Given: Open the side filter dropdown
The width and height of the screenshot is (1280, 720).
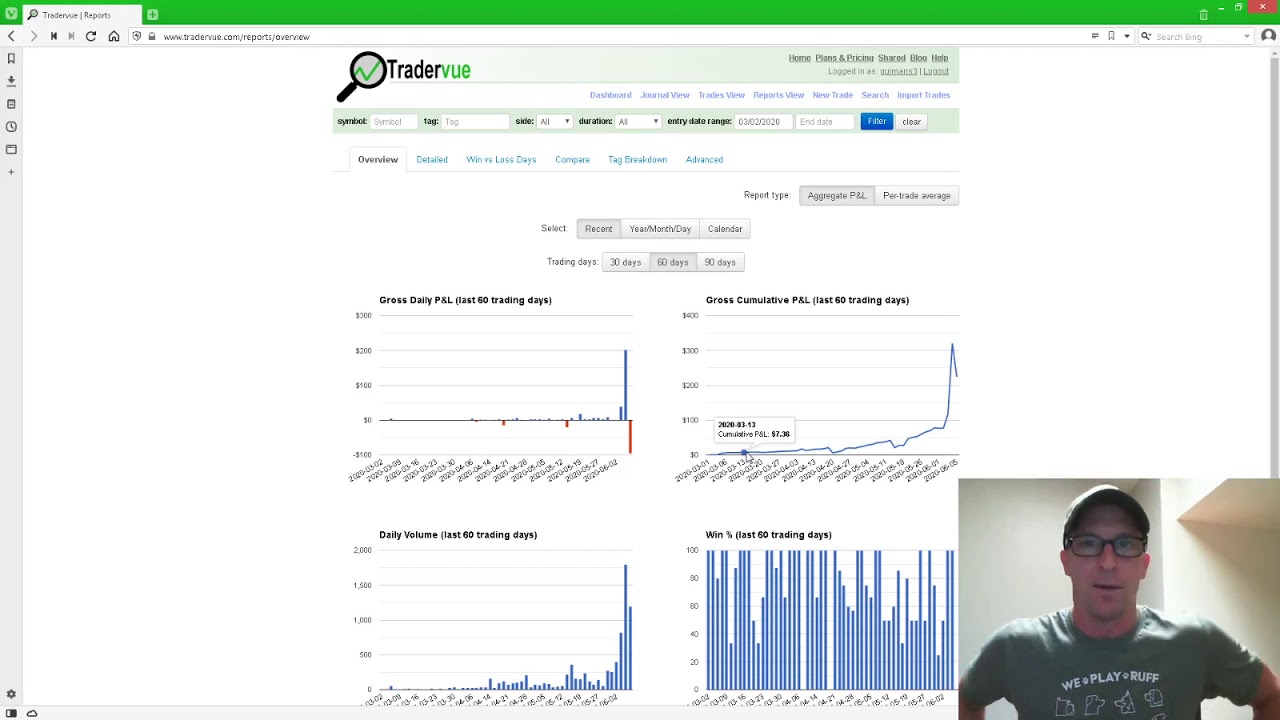Looking at the screenshot, I should click(x=554, y=121).
